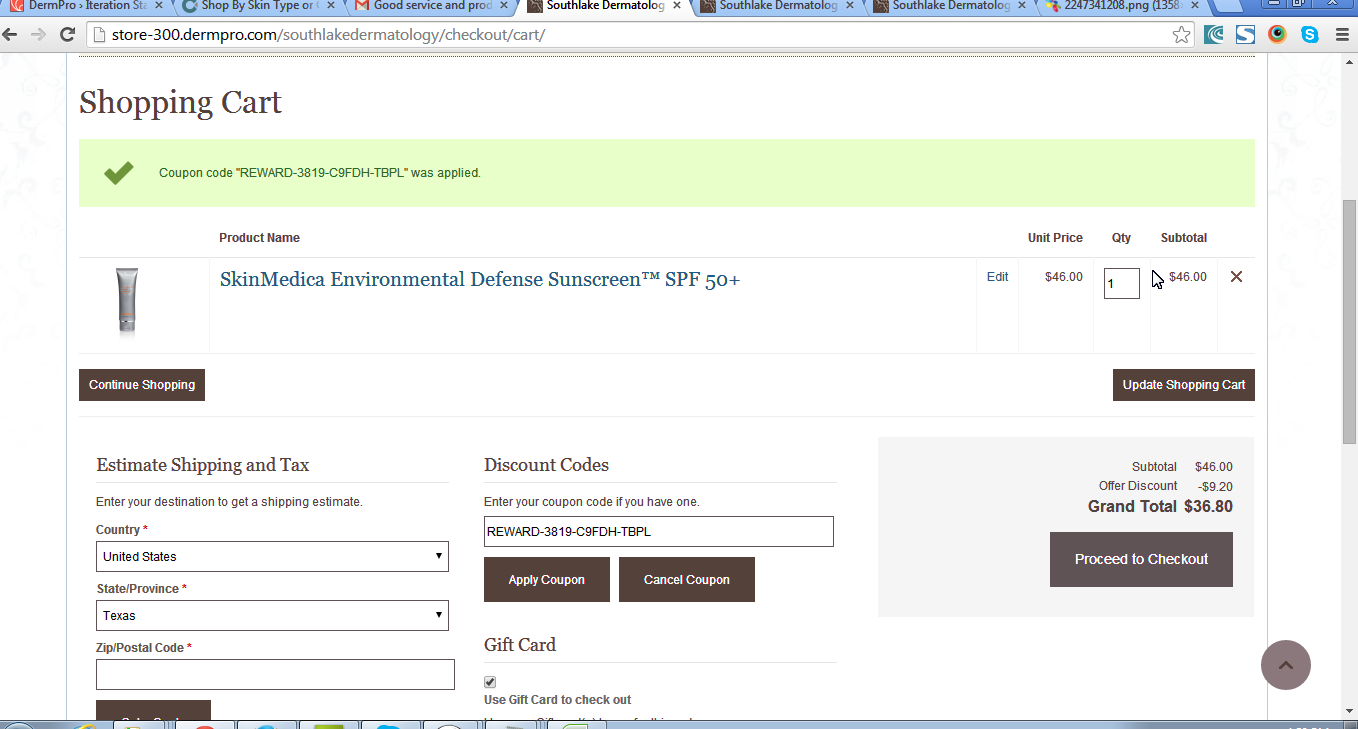Remove the SkinMedica sunscreen from the cart
The image size is (1358, 729).
click(1236, 277)
